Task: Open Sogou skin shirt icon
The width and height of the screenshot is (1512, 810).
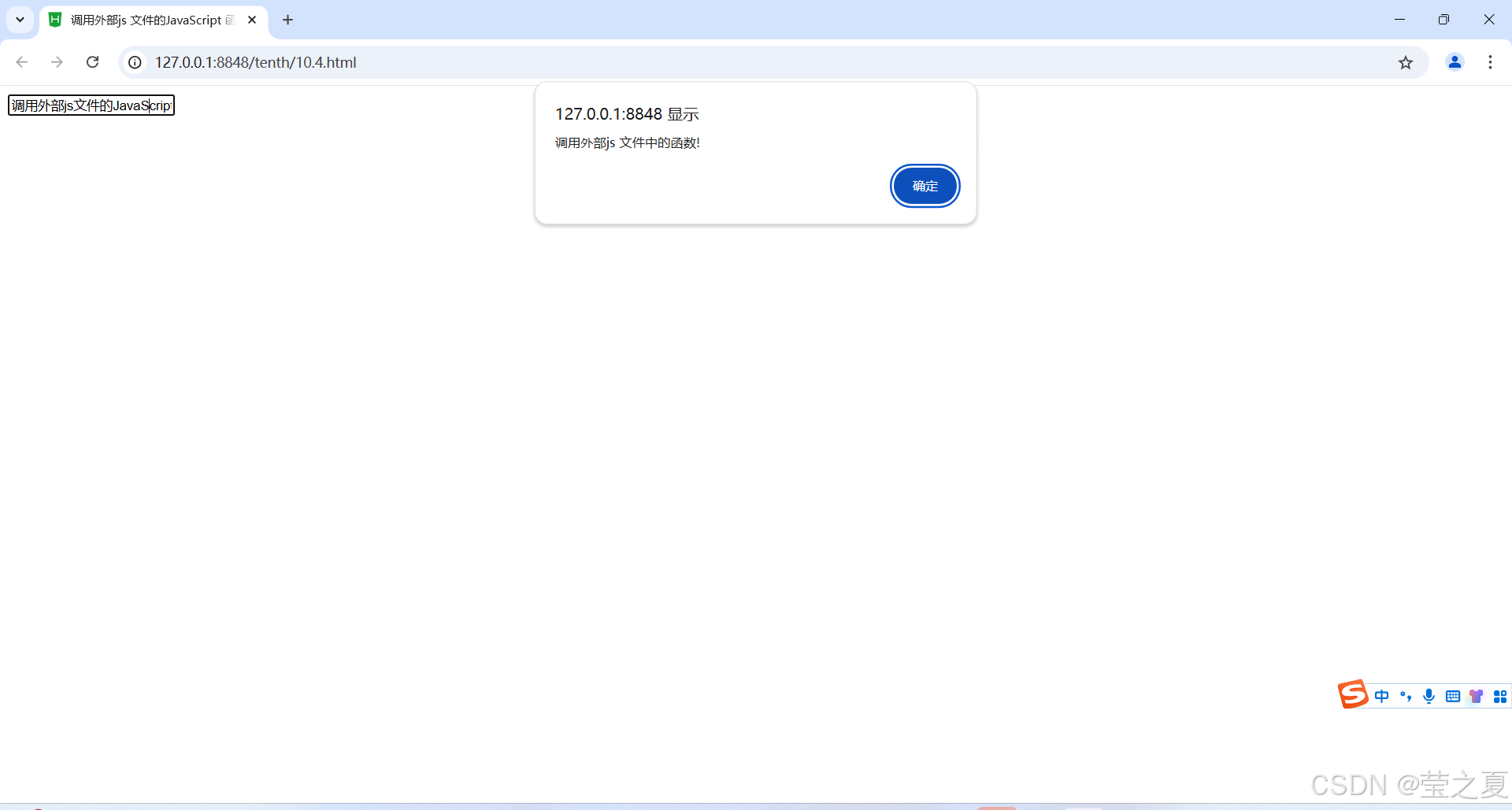Action: point(1477,696)
